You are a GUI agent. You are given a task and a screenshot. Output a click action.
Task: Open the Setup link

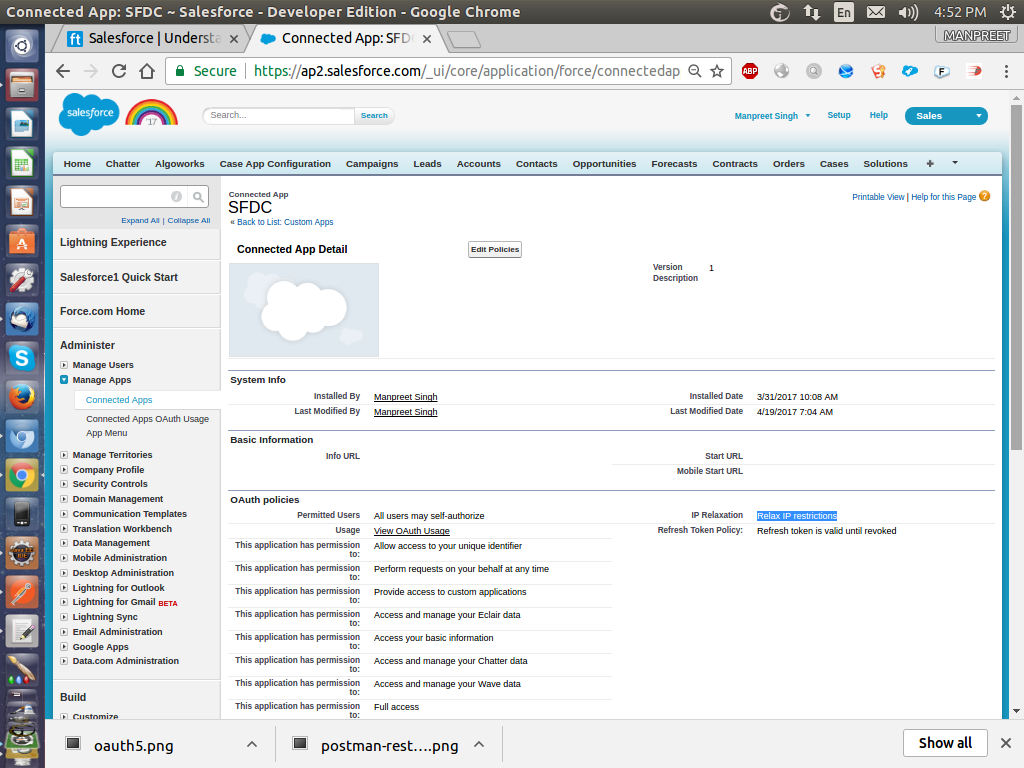839,115
